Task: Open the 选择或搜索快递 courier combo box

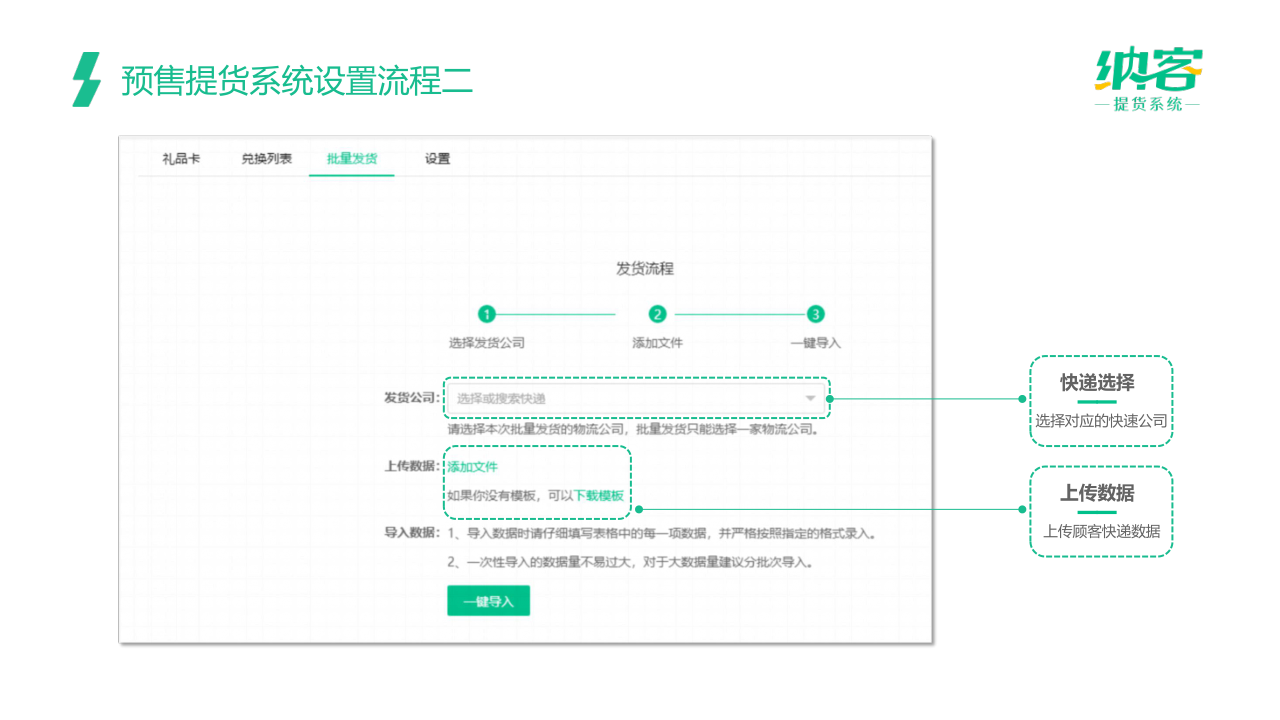Action: [637, 398]
